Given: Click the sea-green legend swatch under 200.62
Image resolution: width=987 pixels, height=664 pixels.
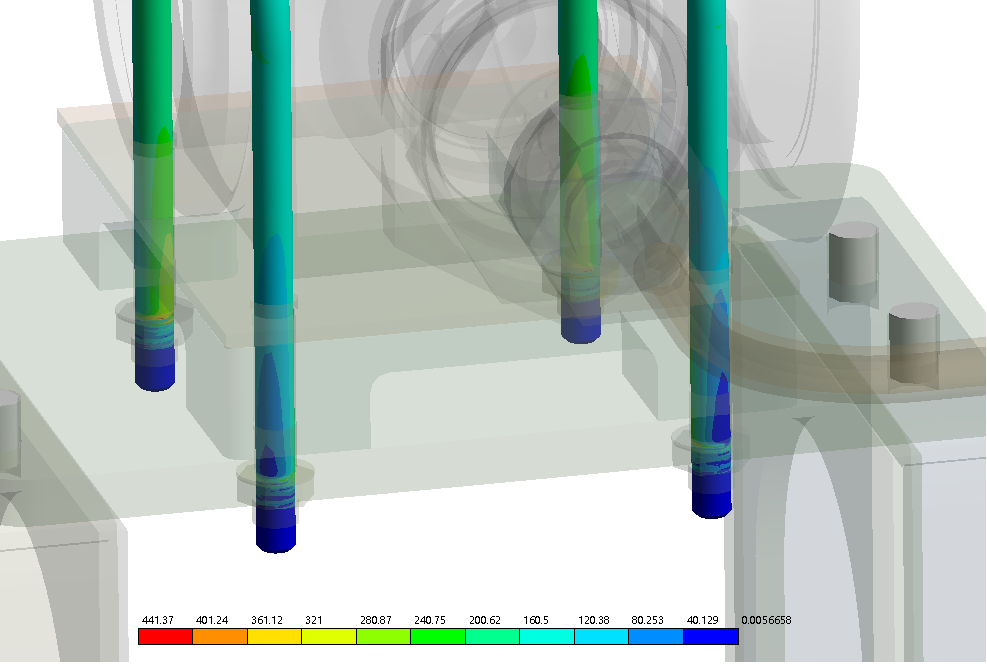Looking at the screenshot, I should [493, 636].
